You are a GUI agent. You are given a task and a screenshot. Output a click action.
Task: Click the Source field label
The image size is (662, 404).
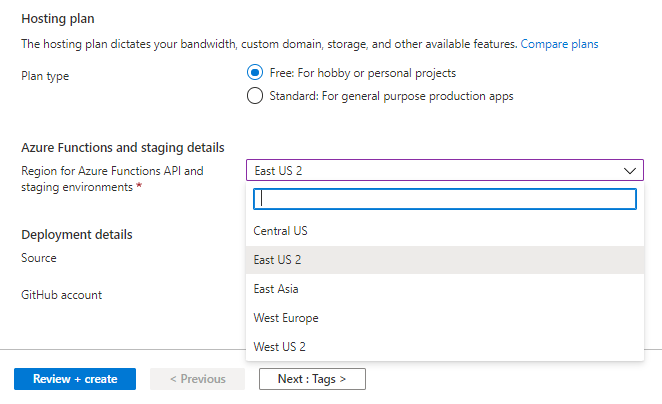pyautogui.click(x=39, y=258)
